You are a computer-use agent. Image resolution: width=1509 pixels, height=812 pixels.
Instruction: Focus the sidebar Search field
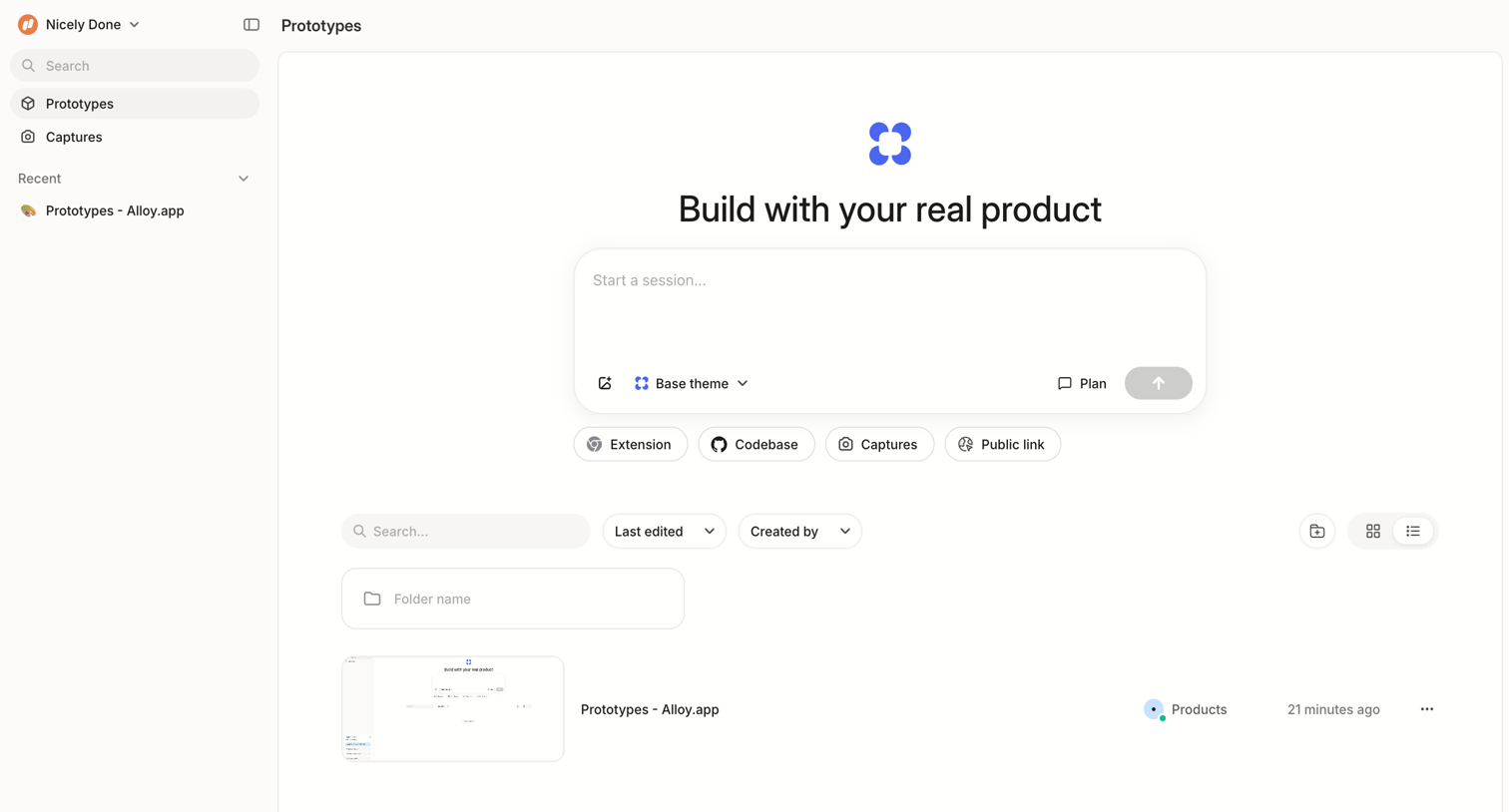135,66
